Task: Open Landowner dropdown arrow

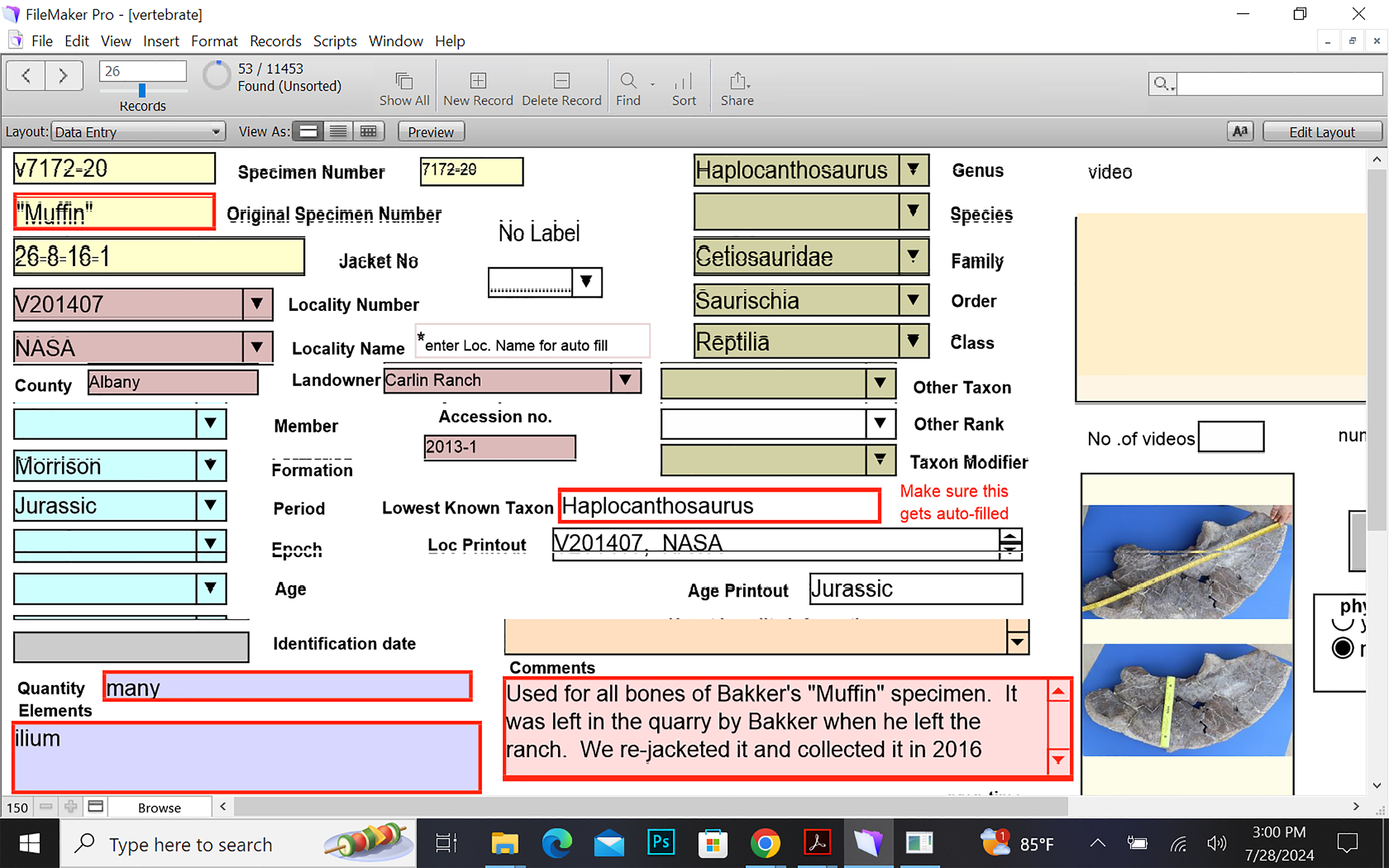Action: pos(625,380)
